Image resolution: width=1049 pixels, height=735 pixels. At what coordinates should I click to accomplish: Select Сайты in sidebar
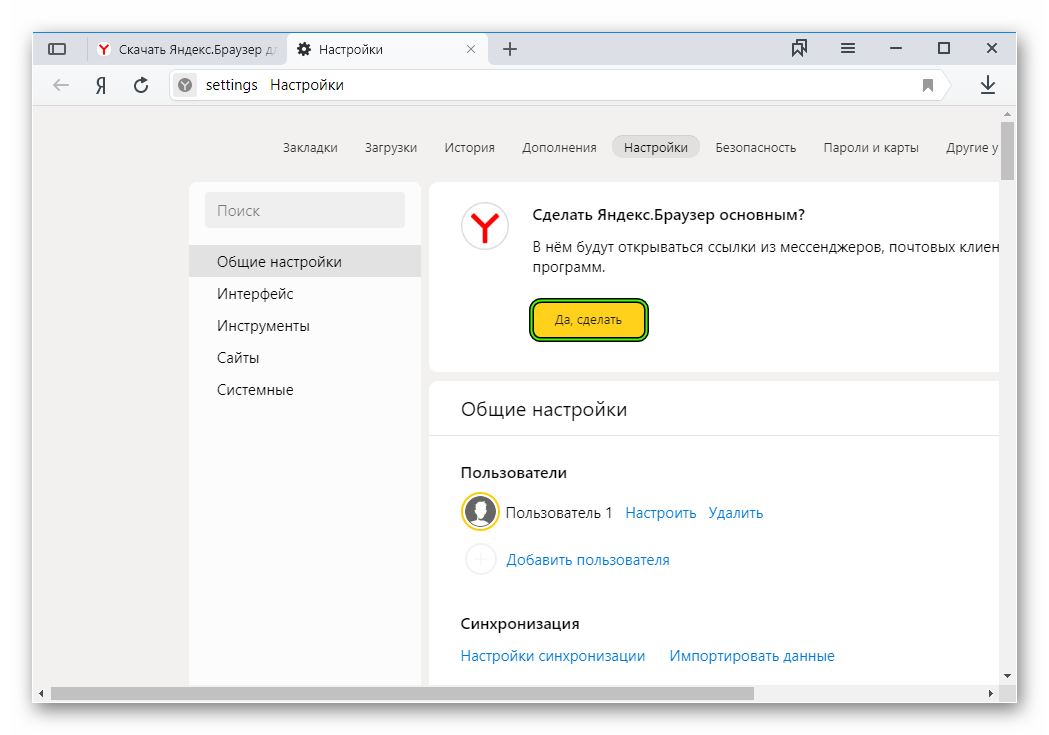(305, 358)
